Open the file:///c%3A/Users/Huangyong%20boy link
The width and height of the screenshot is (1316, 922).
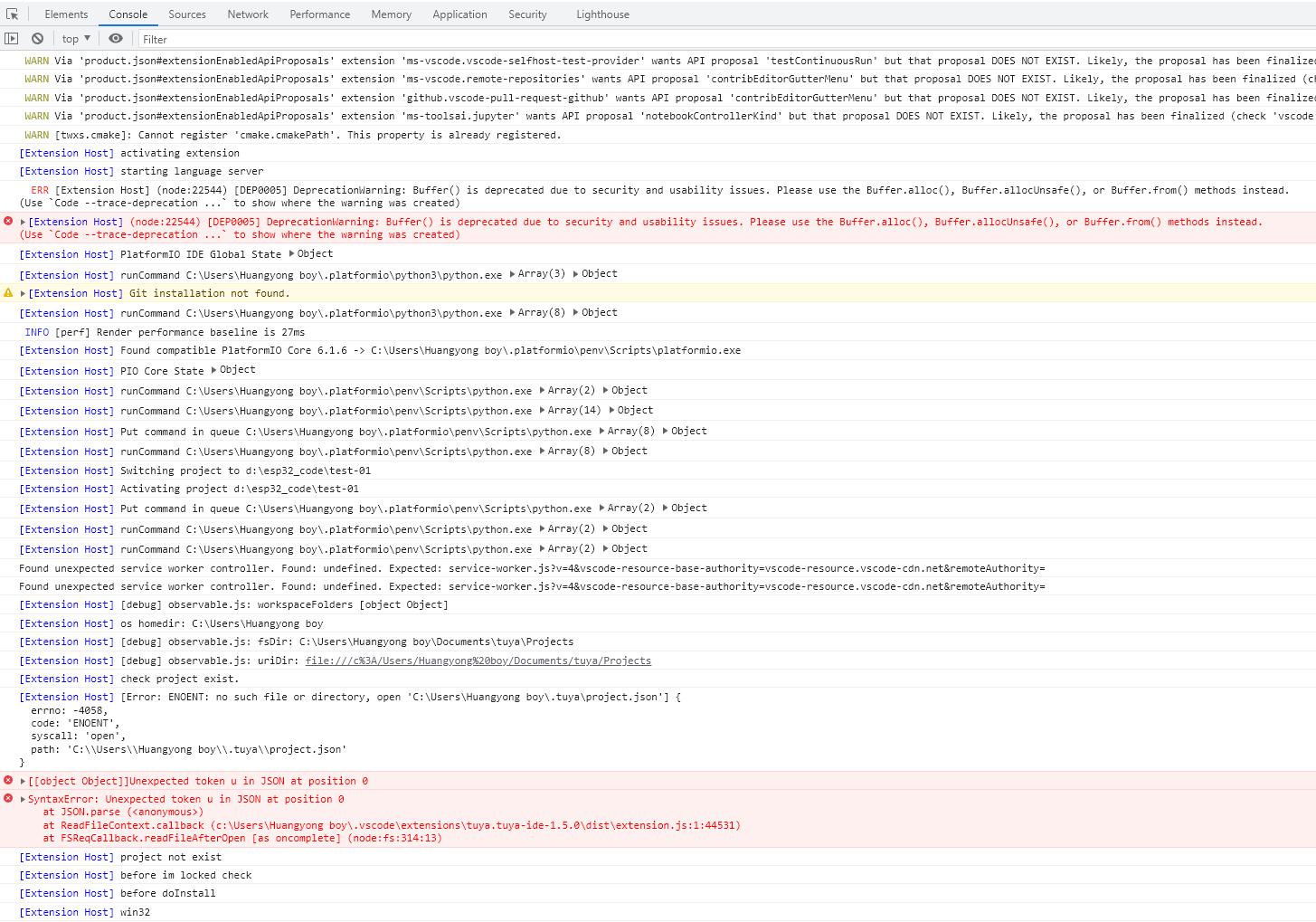click(478, 661)
